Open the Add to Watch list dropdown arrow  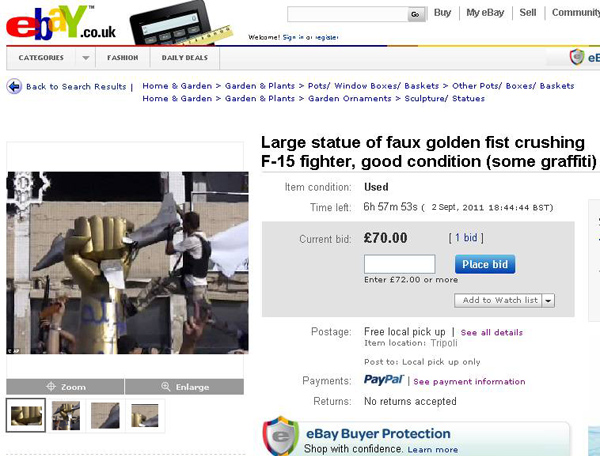click(548, 300)
